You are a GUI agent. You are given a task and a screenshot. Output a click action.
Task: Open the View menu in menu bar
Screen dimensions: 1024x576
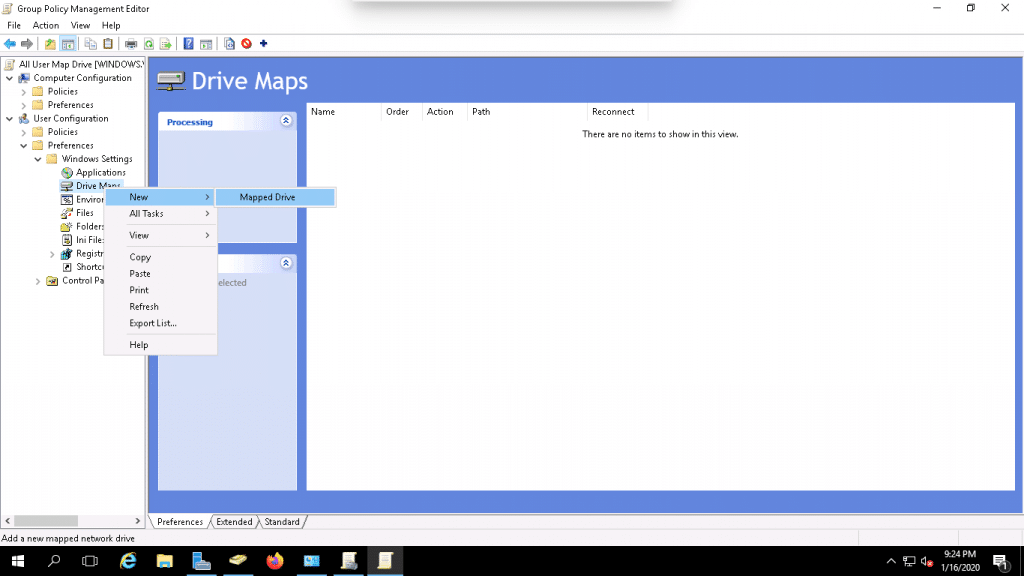[x=80, y=25]
